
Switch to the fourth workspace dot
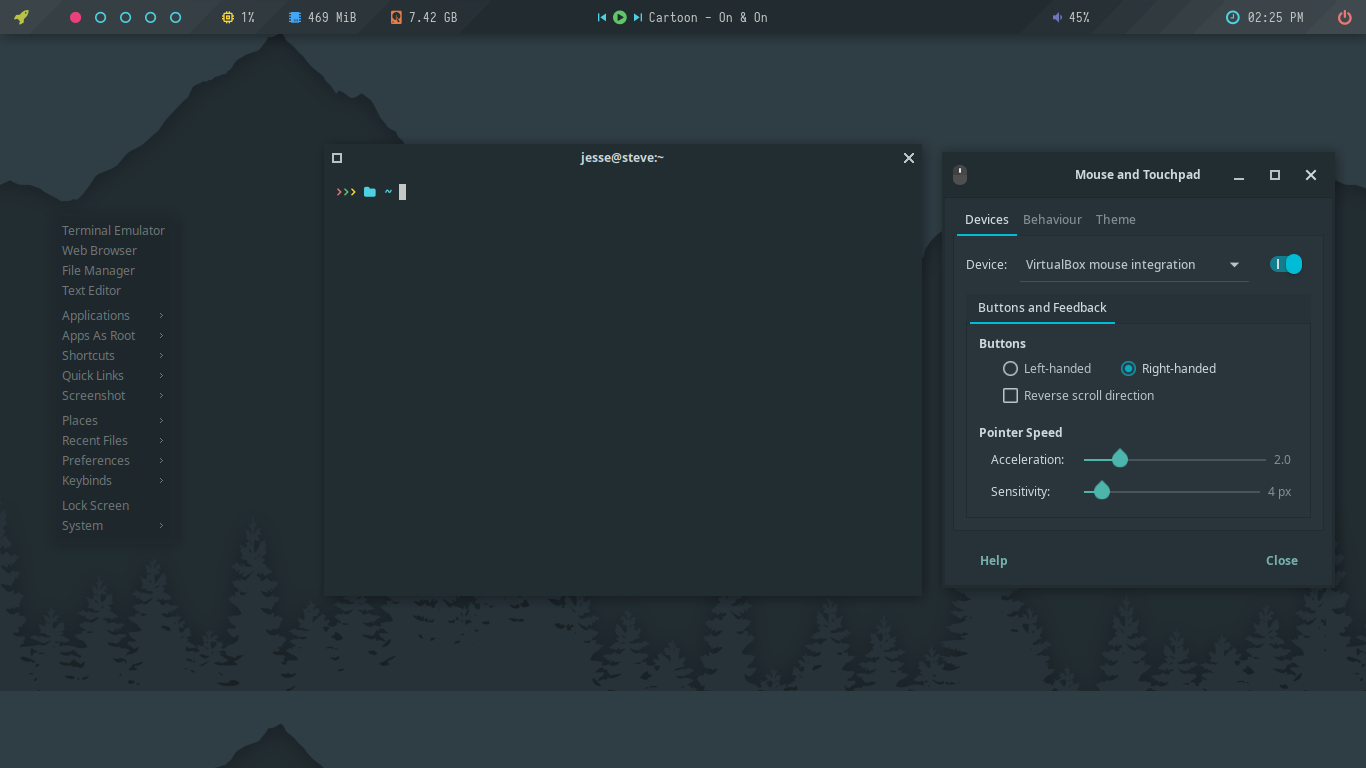point(151,18)
